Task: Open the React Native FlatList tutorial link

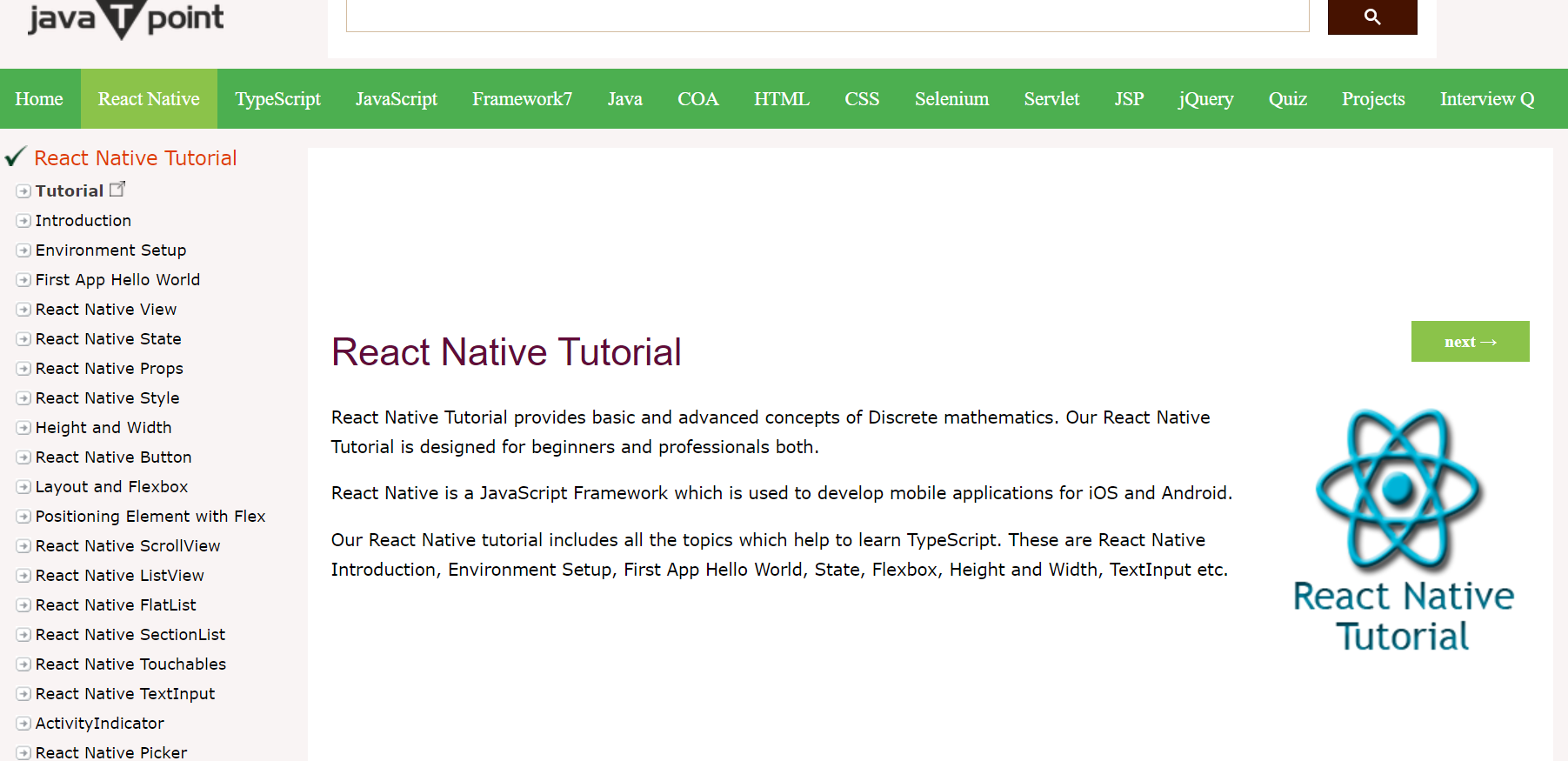Action: point(116,605)
